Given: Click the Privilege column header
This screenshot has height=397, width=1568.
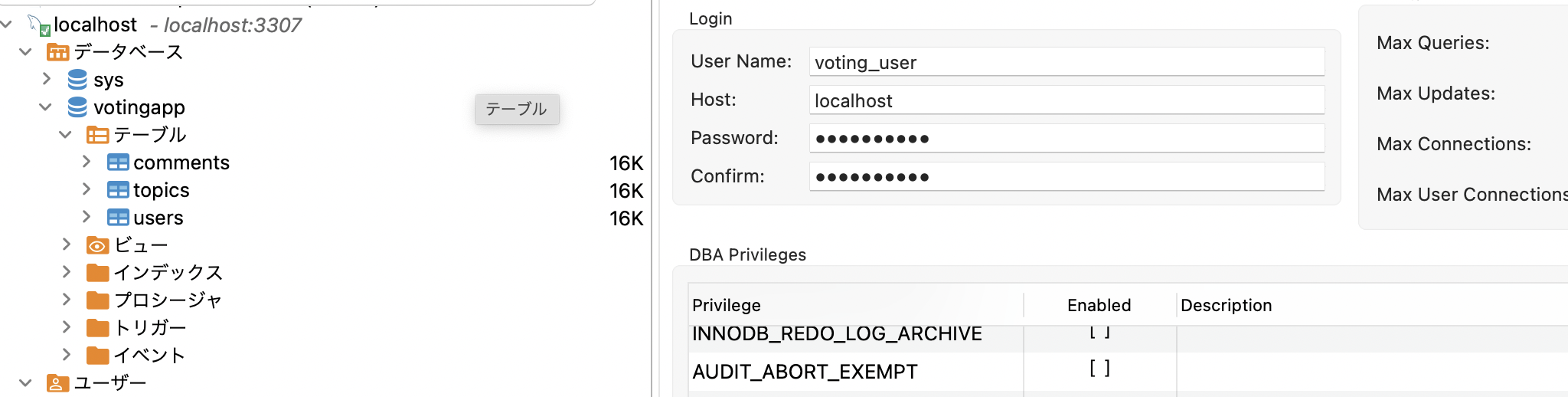Looking at the screenshot, I should pos(727,305).
